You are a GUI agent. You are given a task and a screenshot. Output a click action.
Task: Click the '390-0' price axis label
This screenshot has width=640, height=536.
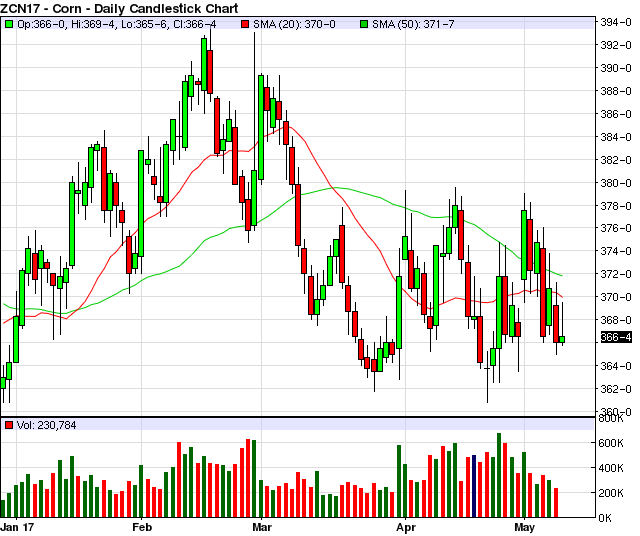tap(616, 68)
